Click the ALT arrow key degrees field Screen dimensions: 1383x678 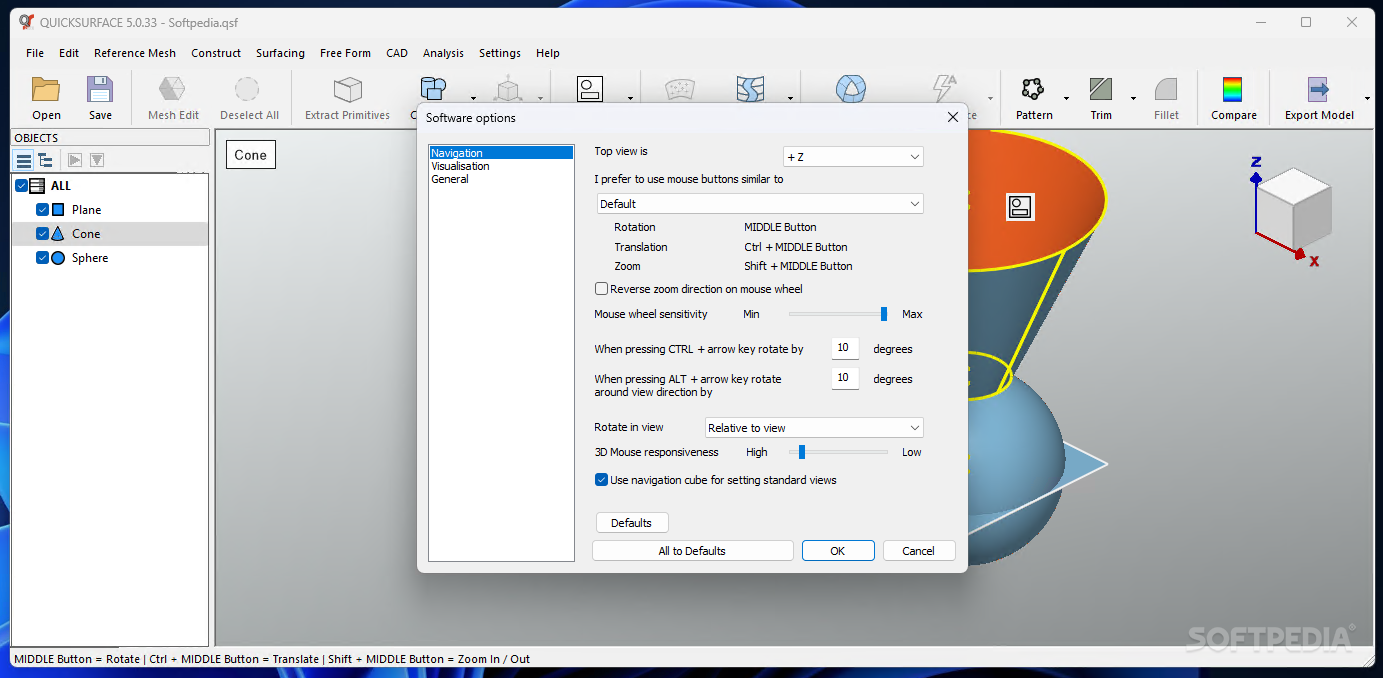tap(845, 379)
